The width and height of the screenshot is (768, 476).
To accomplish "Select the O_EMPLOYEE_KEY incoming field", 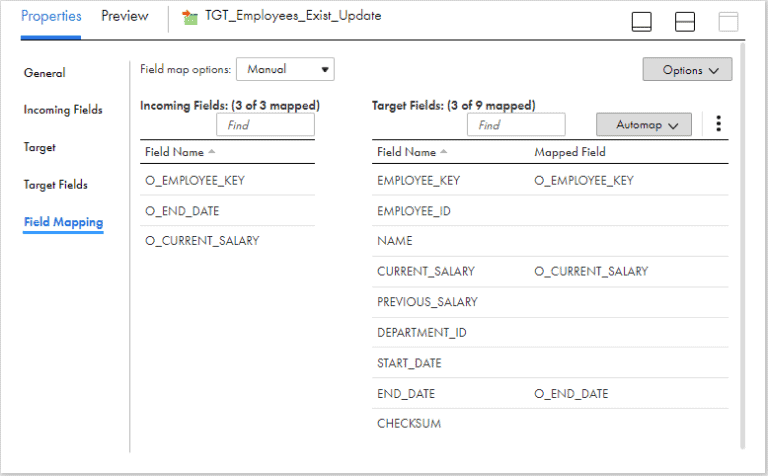I will 195,181.
